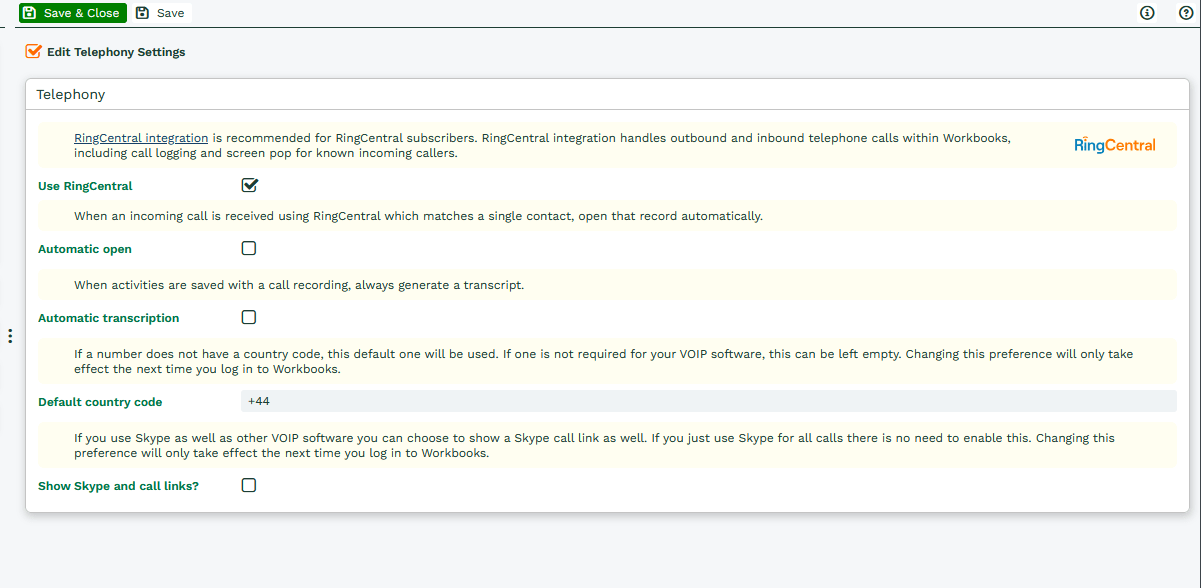1201x588 pixels.
Task: Click the Save & Close button
Action: (72, 13)
